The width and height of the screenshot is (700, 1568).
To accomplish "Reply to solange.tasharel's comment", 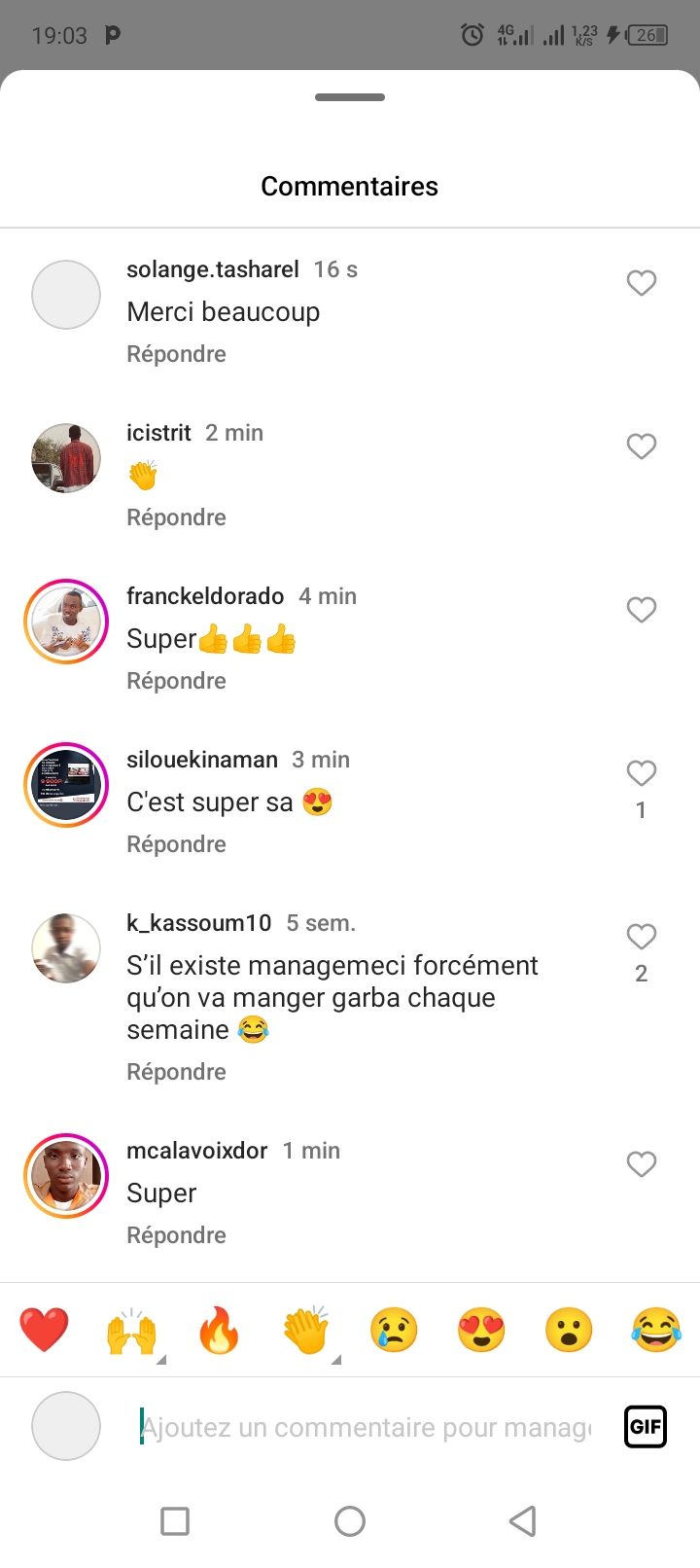I will click(x=176, y=354).
